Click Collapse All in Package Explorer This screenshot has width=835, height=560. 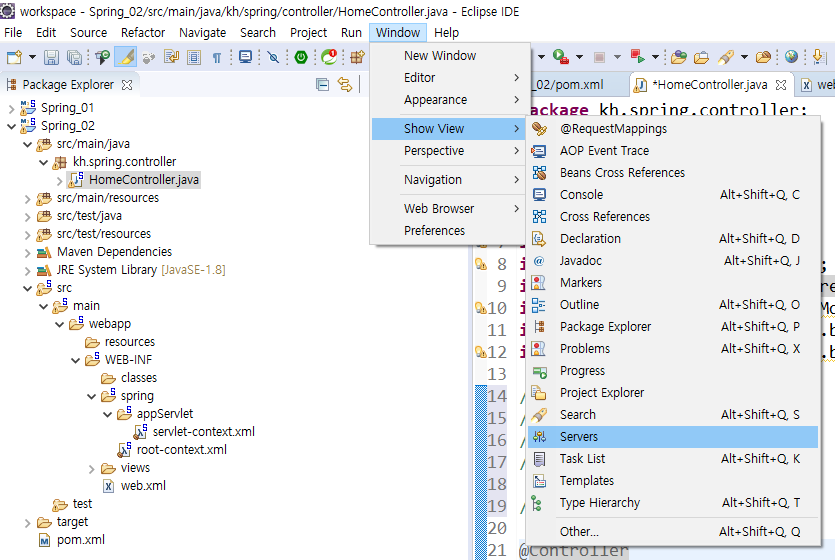(x=322, y=85)
